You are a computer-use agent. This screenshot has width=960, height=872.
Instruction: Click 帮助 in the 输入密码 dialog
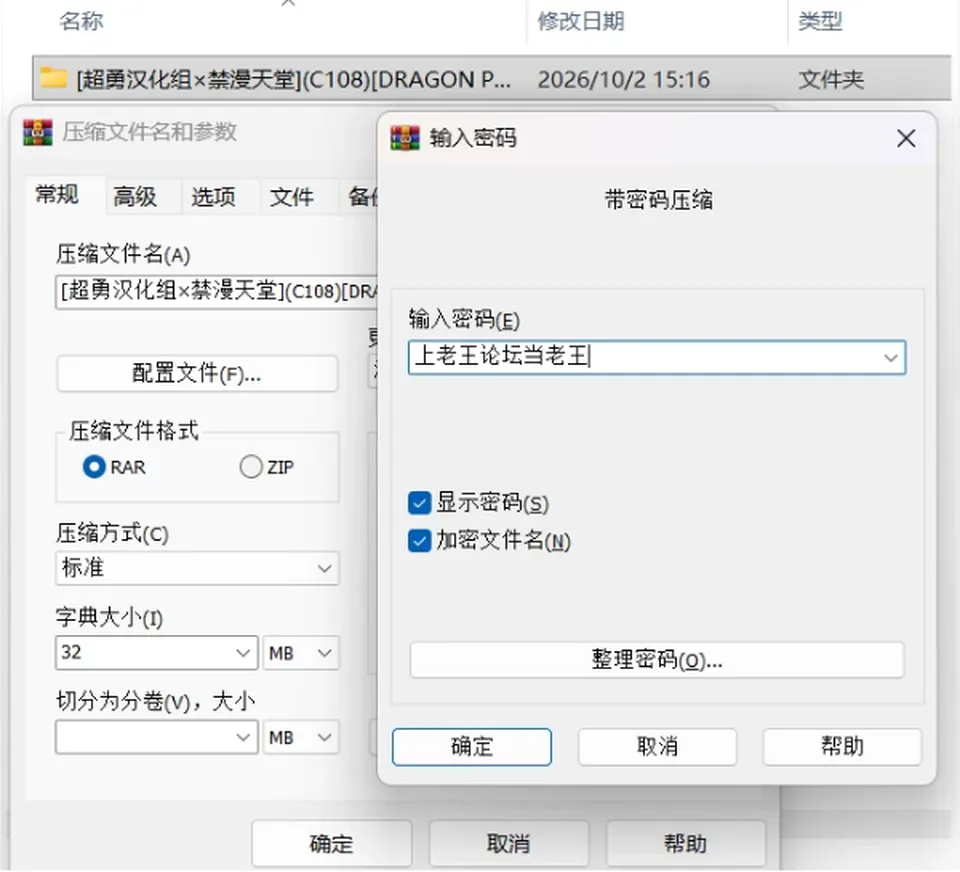click(x=842, y=746)
